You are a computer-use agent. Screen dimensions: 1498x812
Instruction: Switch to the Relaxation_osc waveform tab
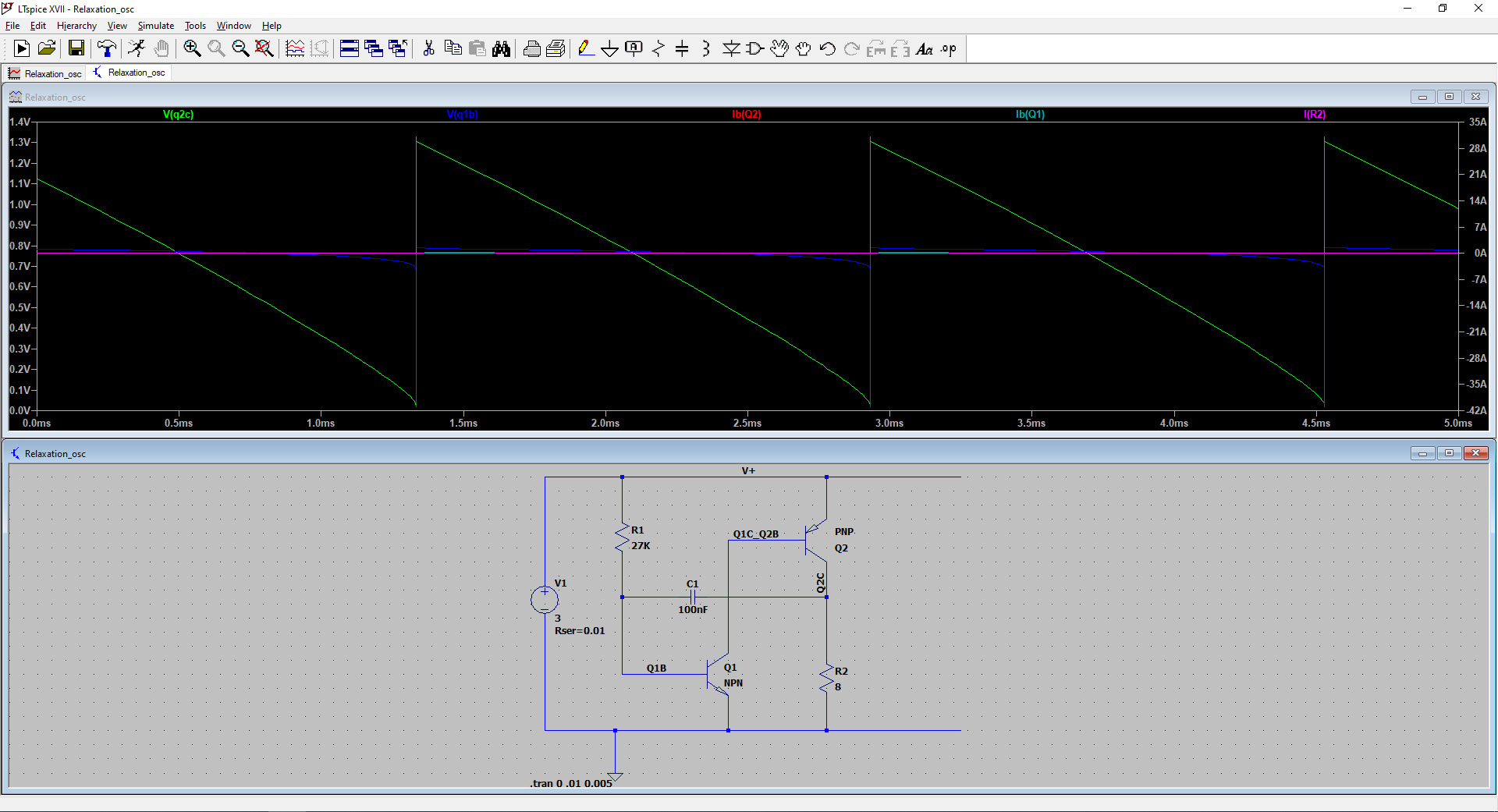tap(45, 73)
